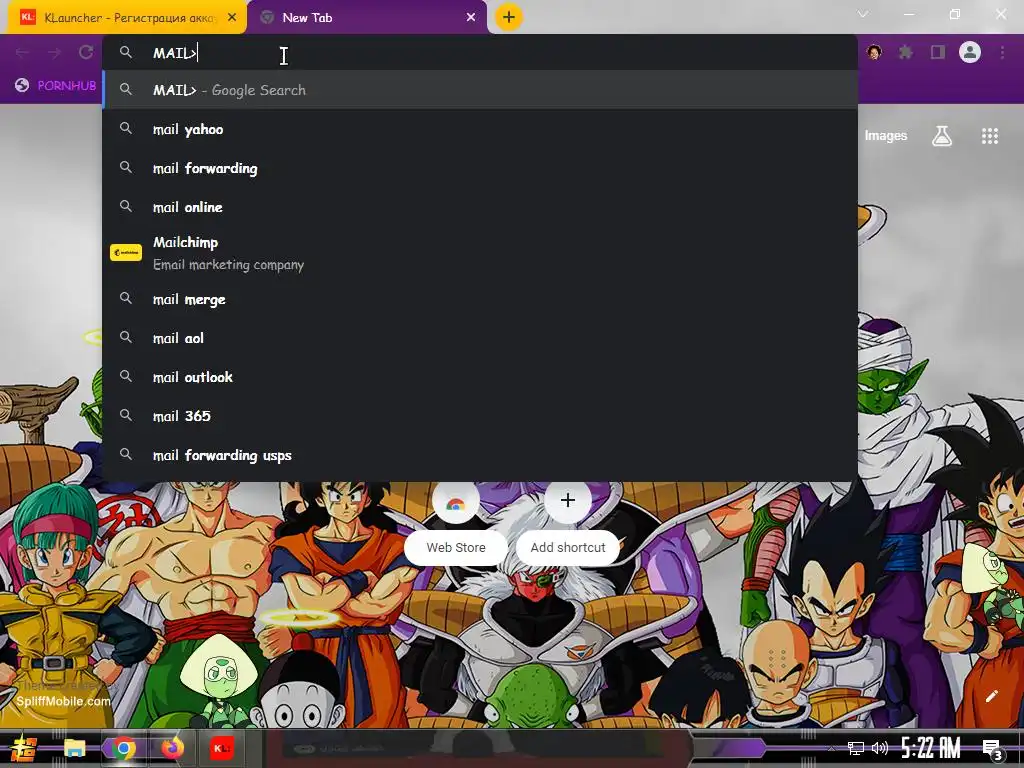The image size is (1024, 768).
Task: Open the Chrome profile avatar
Action: [970, 52]
